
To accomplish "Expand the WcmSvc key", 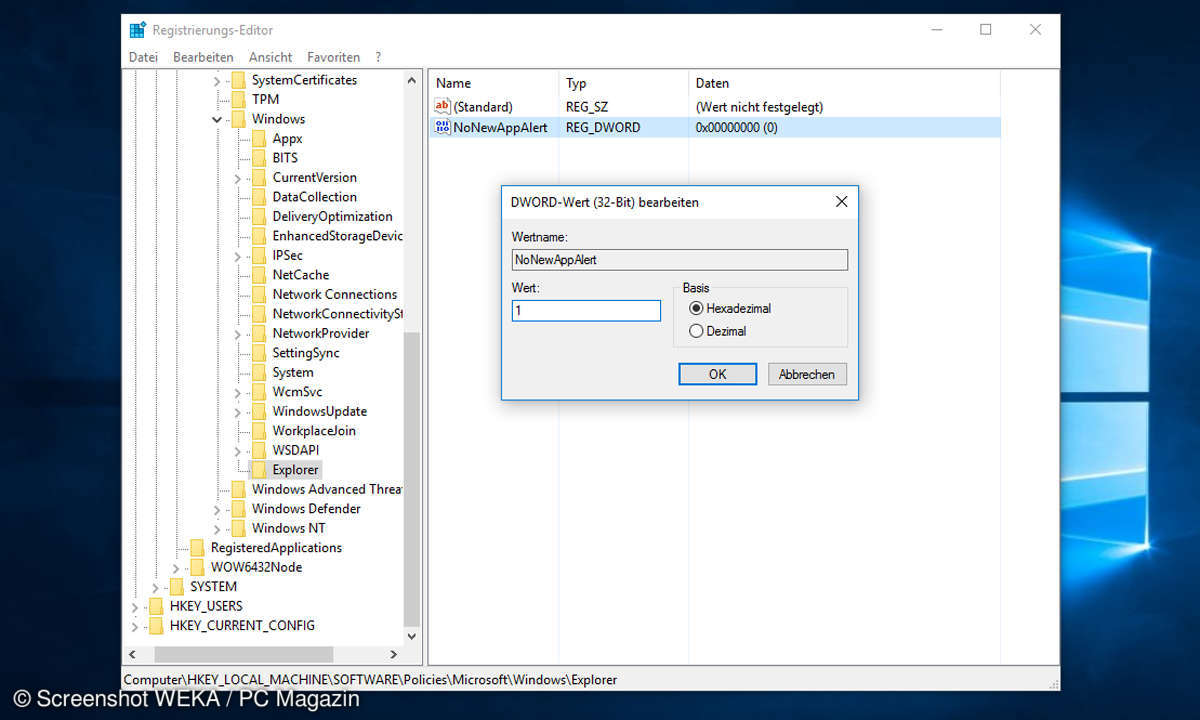I will tap(238, 392).
